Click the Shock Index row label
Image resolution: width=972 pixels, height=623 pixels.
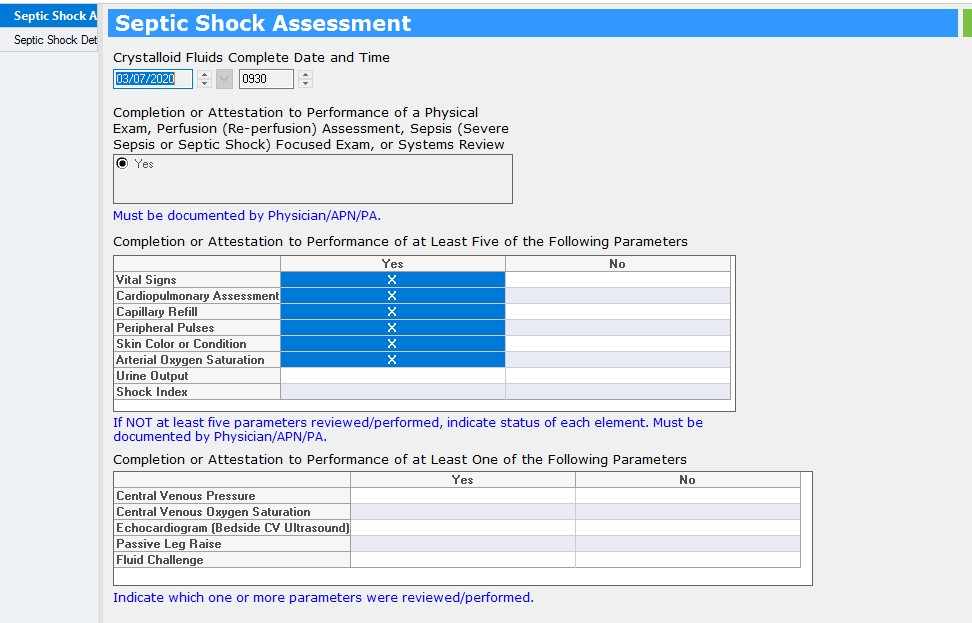[x=197, y=392]
